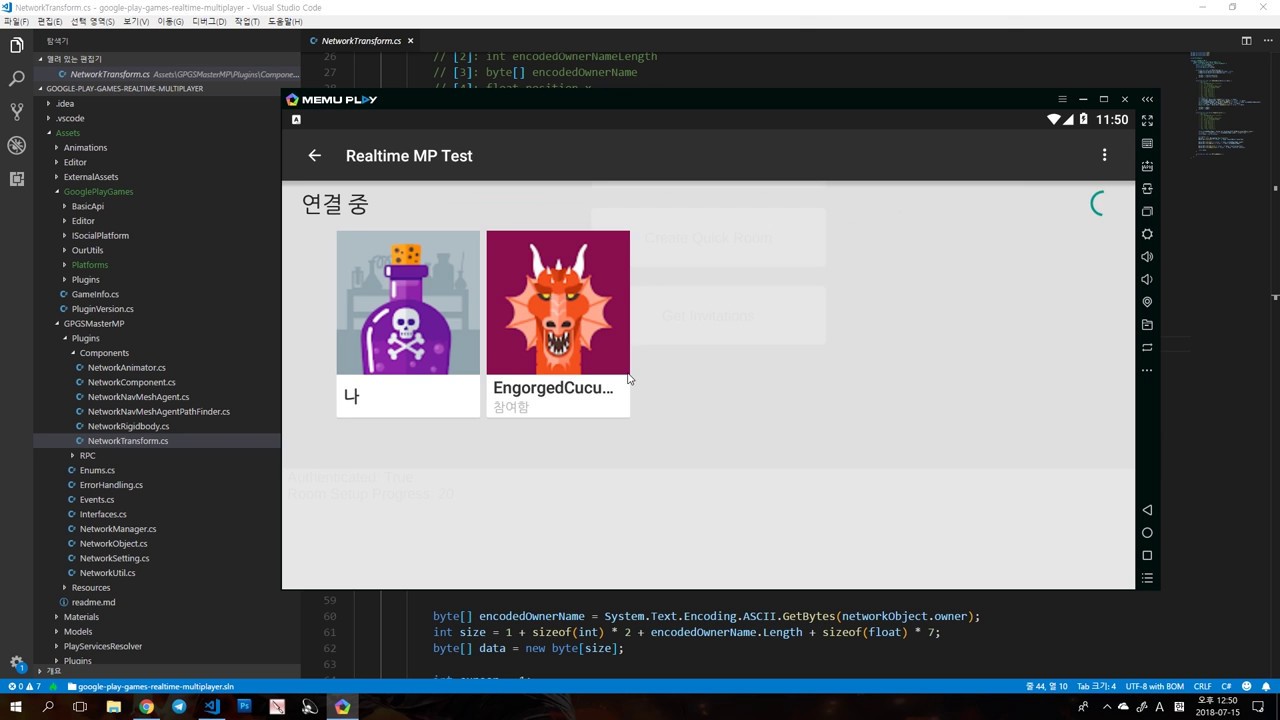Image resolution: width=1280 pixels, height=720 pixels.
Task: Open the 도움말(H) menu
Action: [x=285, y=21]
